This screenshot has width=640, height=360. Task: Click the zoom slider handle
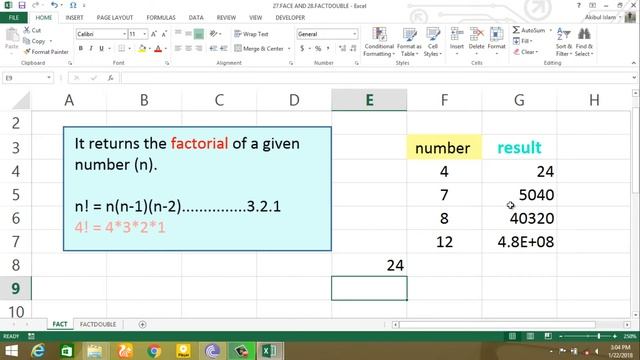point(599,336)
